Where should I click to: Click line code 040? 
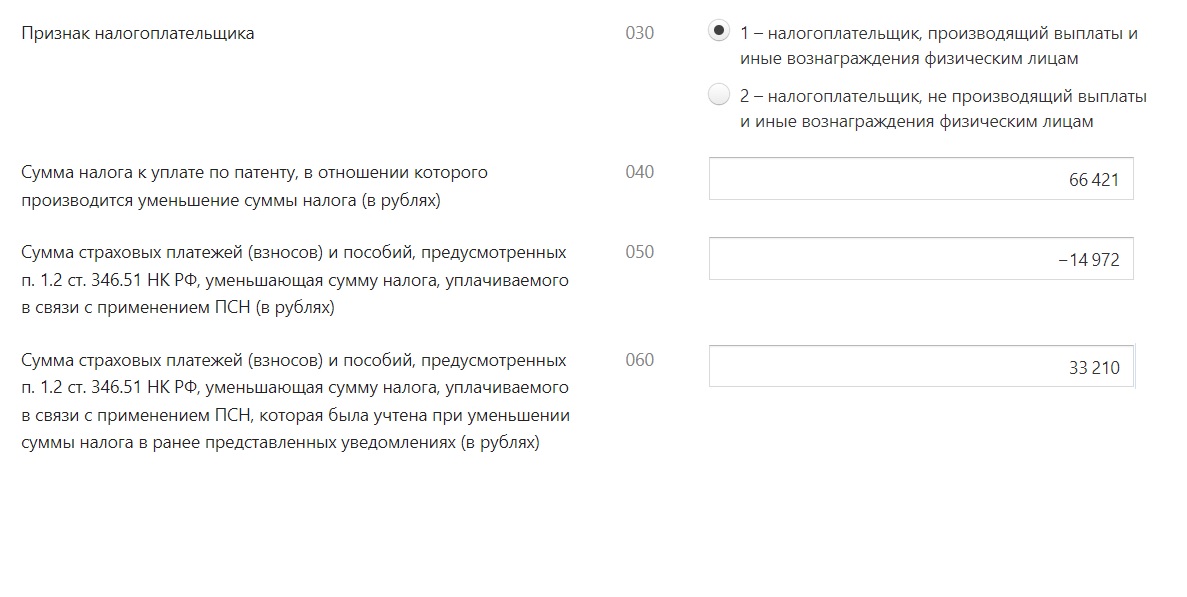pos(640,172)
